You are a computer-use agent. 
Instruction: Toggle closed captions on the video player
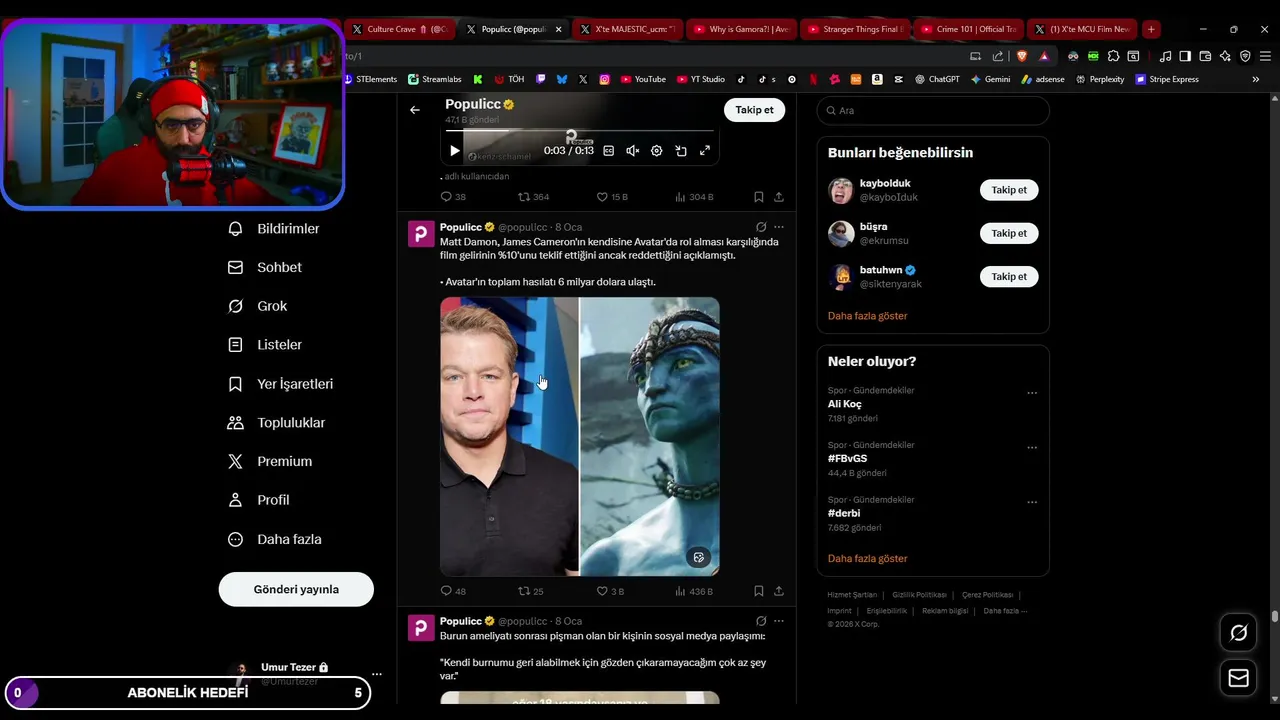click(x=608, y=151)
